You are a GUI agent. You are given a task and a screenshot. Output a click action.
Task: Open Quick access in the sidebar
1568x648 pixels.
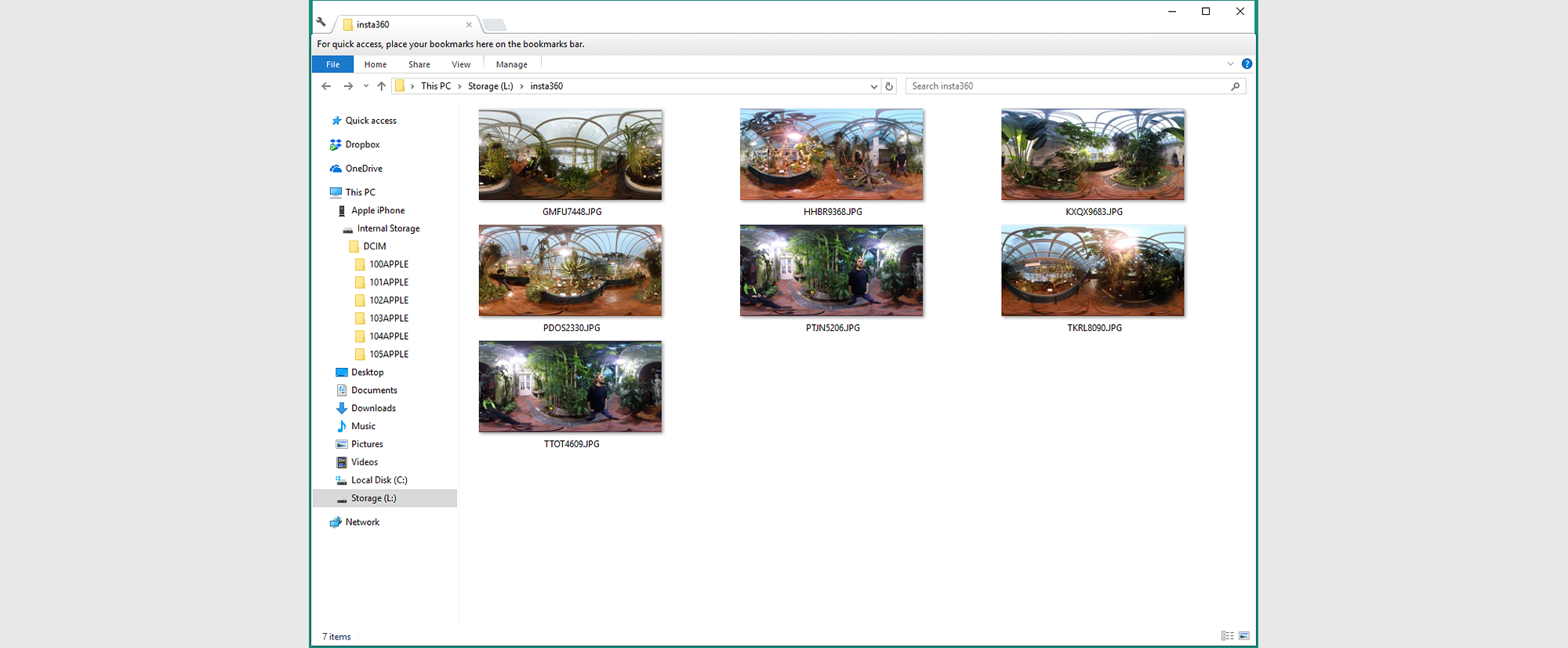click(x=363, y=121)
